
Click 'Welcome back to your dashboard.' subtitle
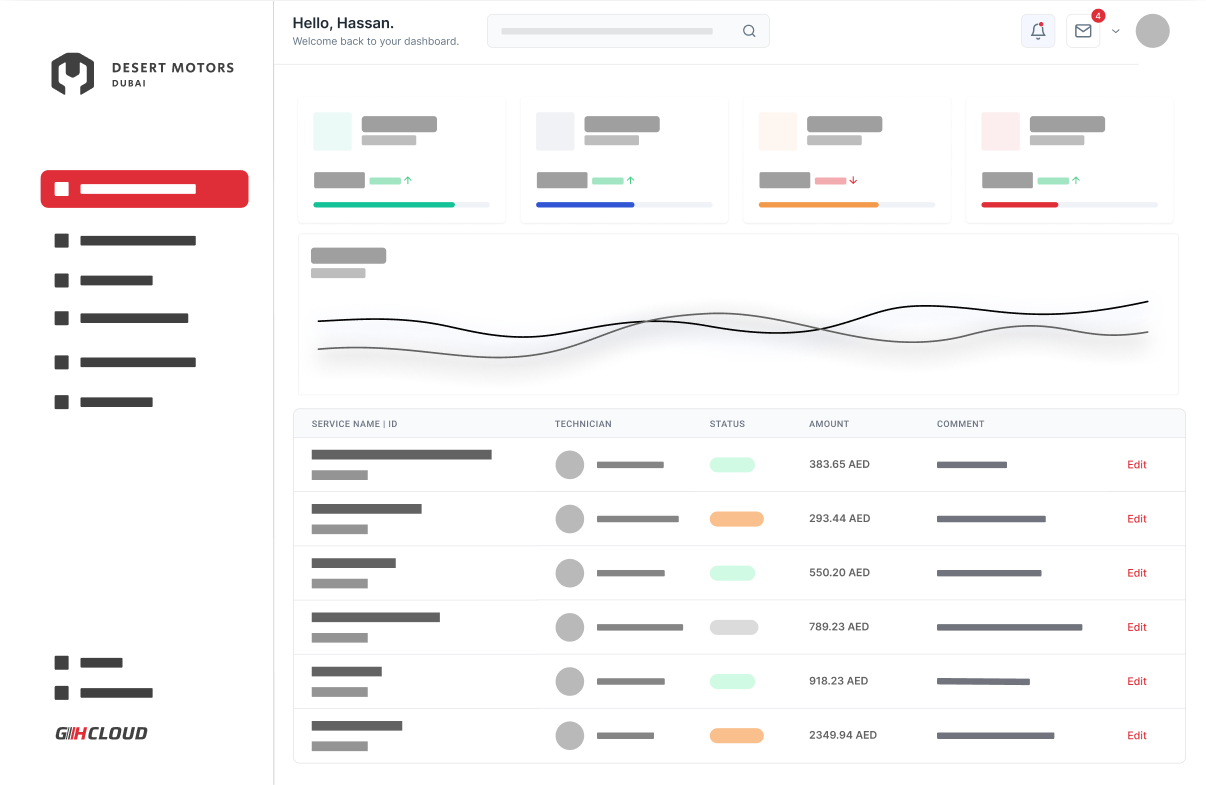pyautogui.click(x=376, y=42)
